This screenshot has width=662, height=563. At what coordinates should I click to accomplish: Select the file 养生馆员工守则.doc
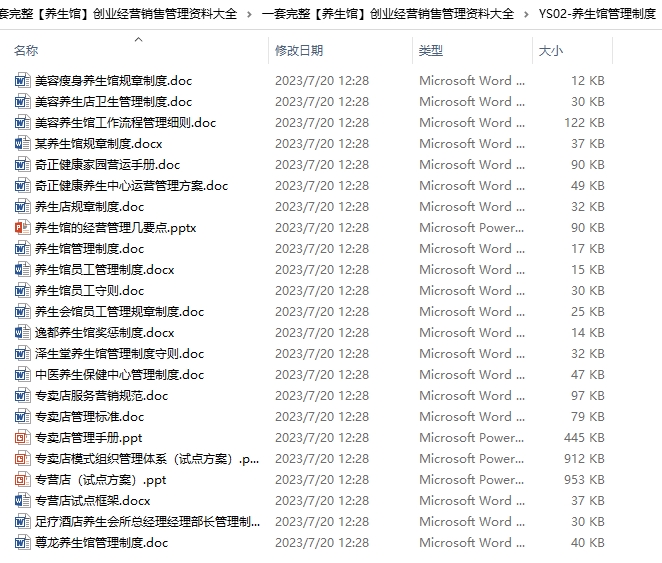pyautogui.click(x=89, y=290)
